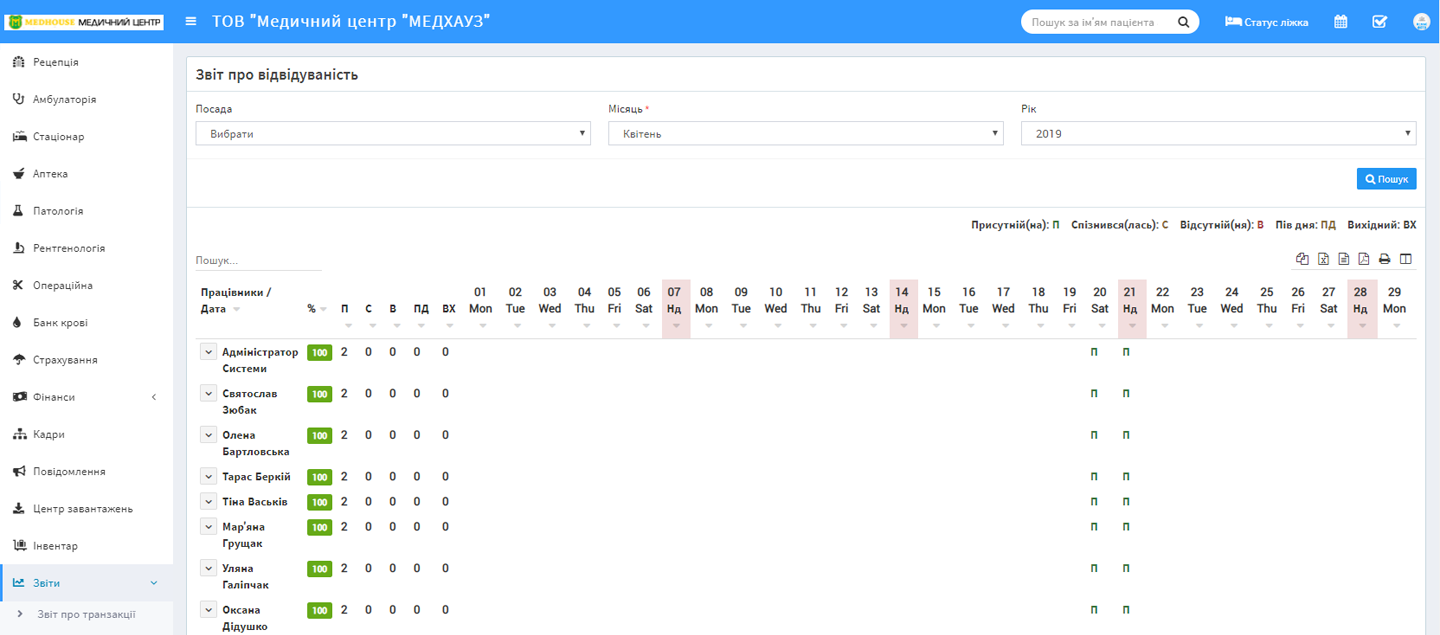This screenshot has width=1440, height=635.
Task: Open the Операційна menu
Action: point(86,285)
